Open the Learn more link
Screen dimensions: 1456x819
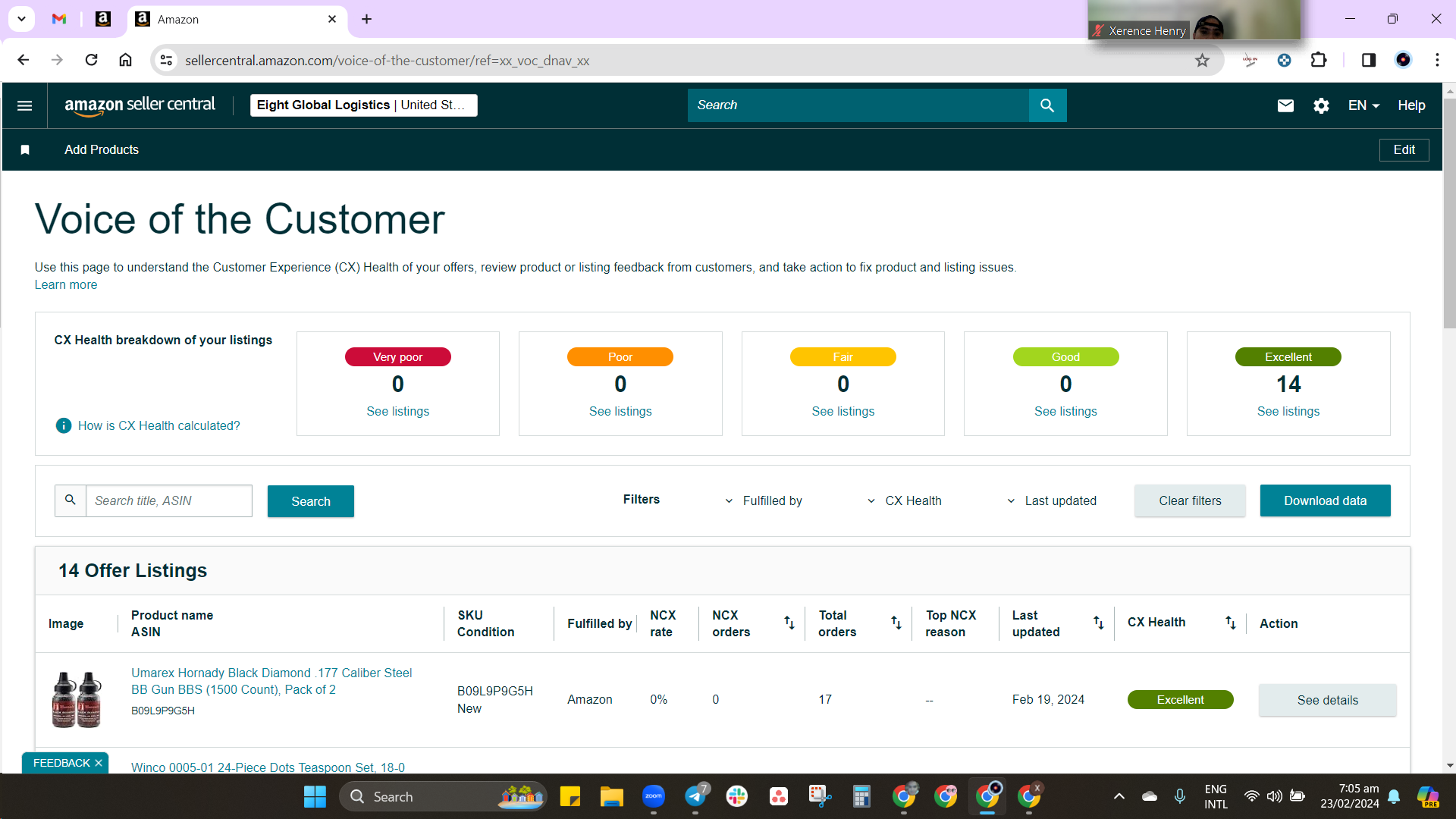click(66, 285)
